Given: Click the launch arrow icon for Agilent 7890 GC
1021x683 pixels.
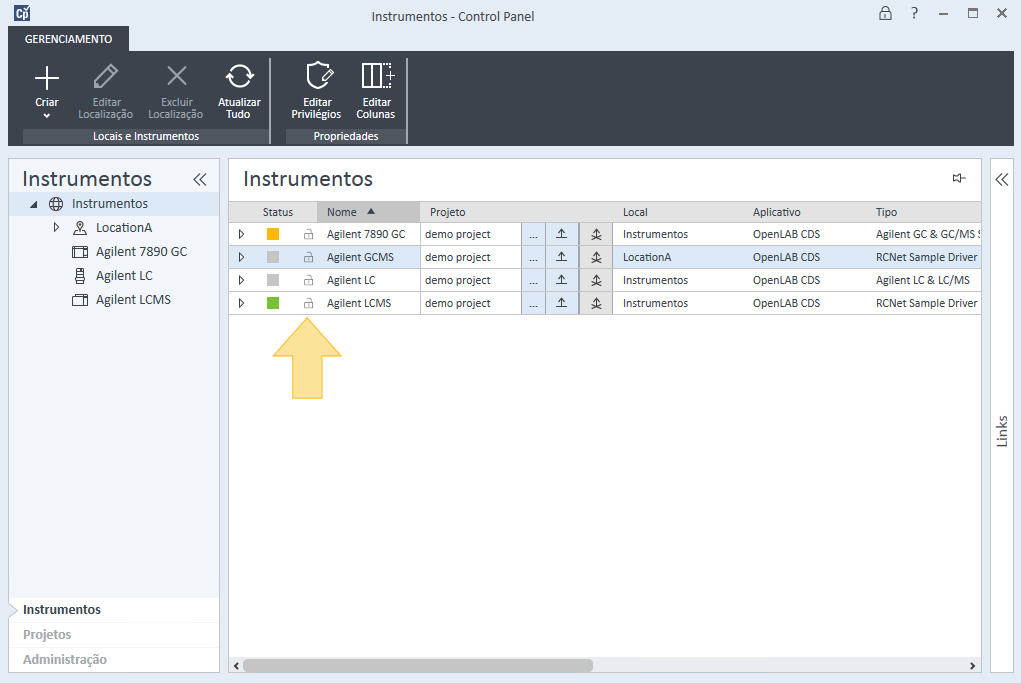Looking at the screenshot, I should [562, 234].
